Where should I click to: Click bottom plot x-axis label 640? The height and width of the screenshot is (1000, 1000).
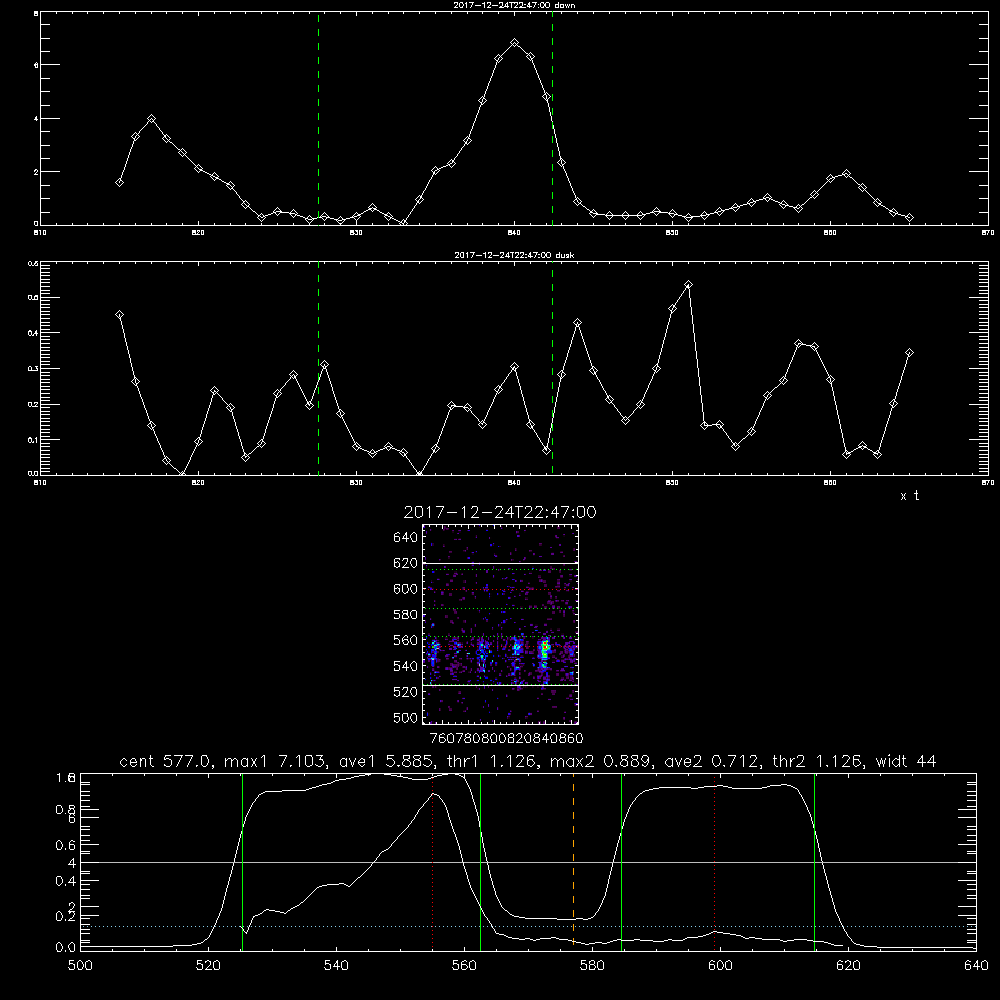coord(976,966)
